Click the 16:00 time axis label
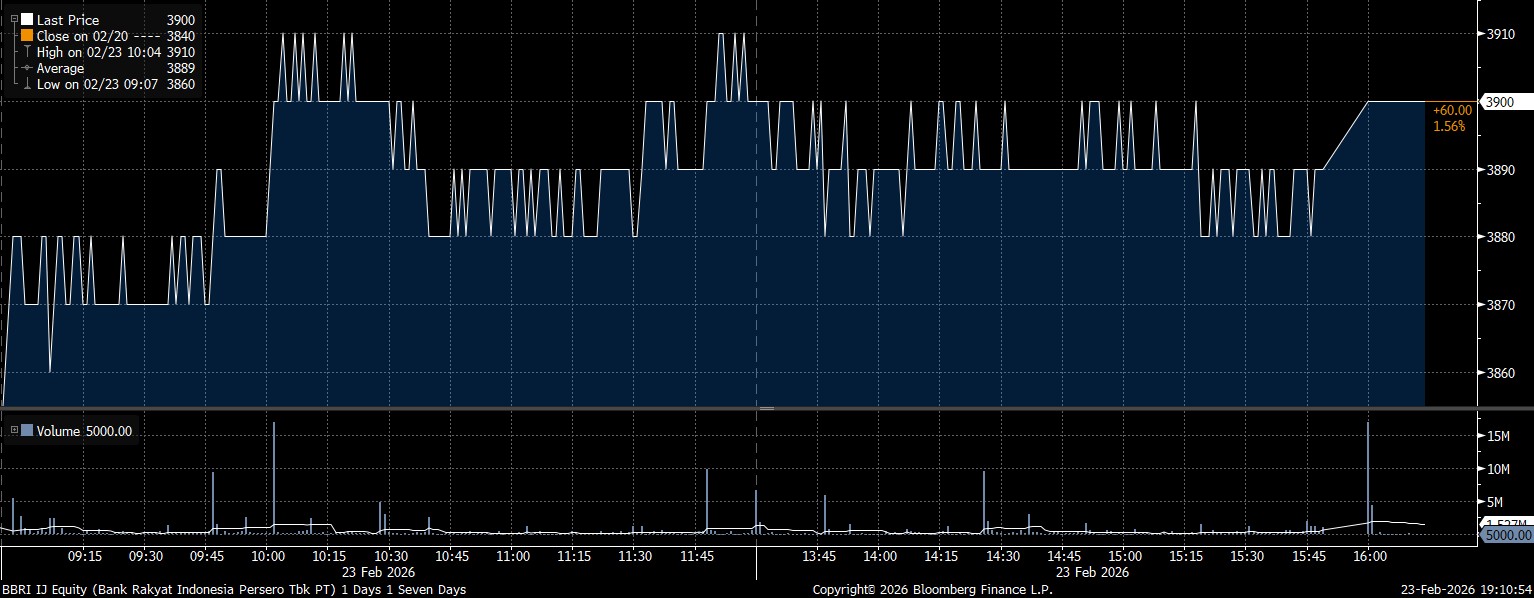This screenshot has width=1534, height=598. coord(1368,555)
